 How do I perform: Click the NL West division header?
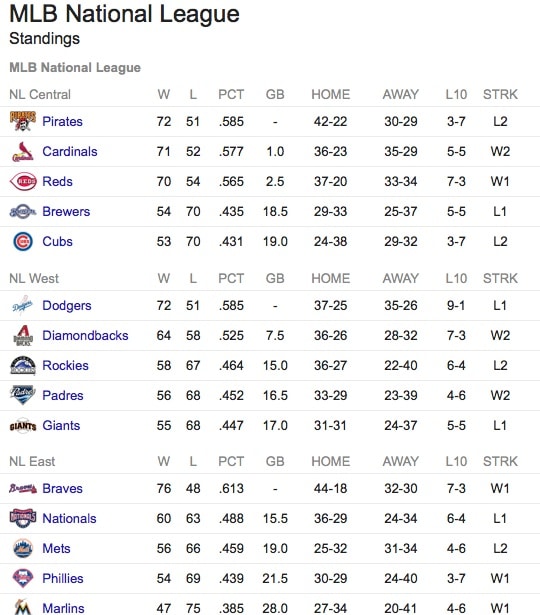(x=34, y=278)
